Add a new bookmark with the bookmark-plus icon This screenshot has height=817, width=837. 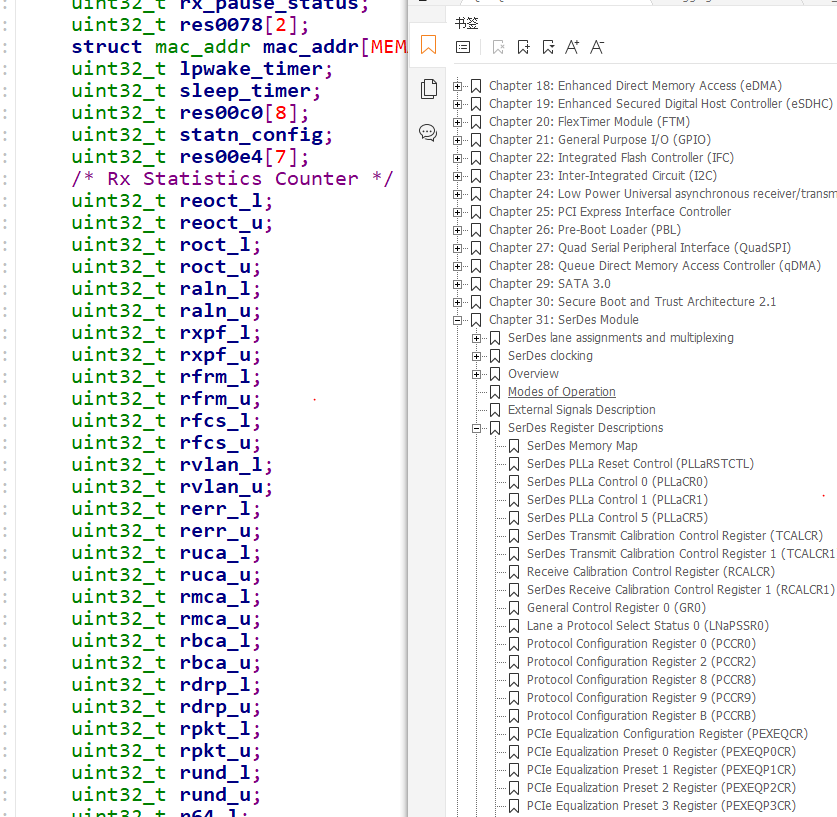[x=522, y=46]
